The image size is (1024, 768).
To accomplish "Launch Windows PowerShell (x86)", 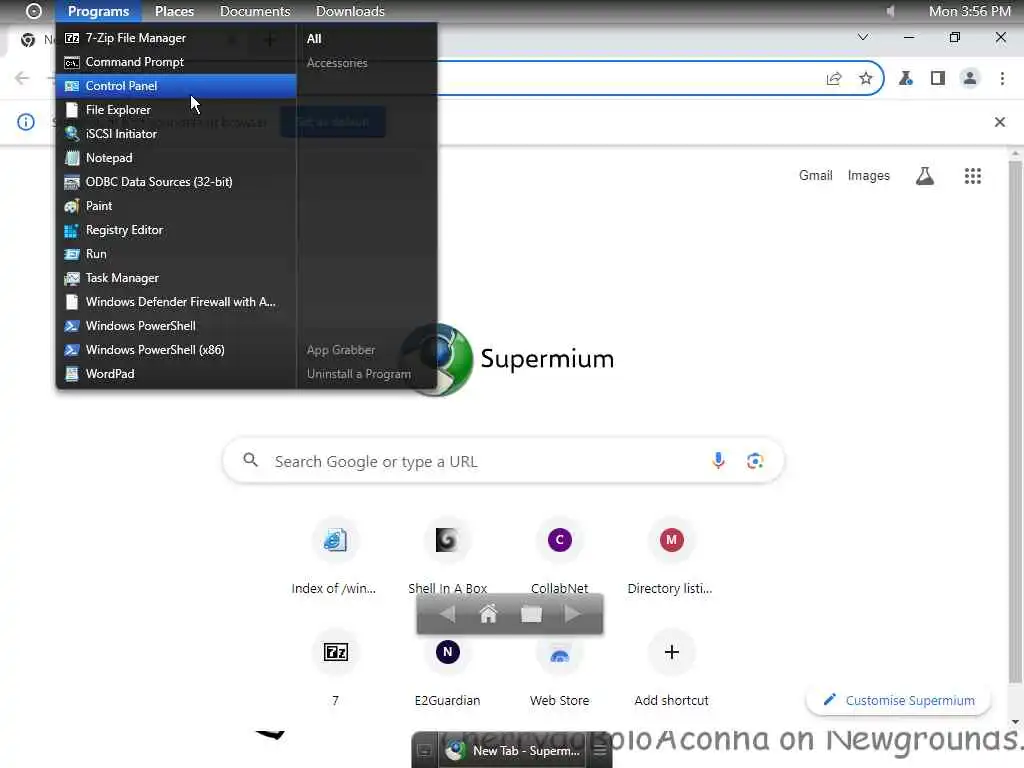I will click(x=176, y=350).
